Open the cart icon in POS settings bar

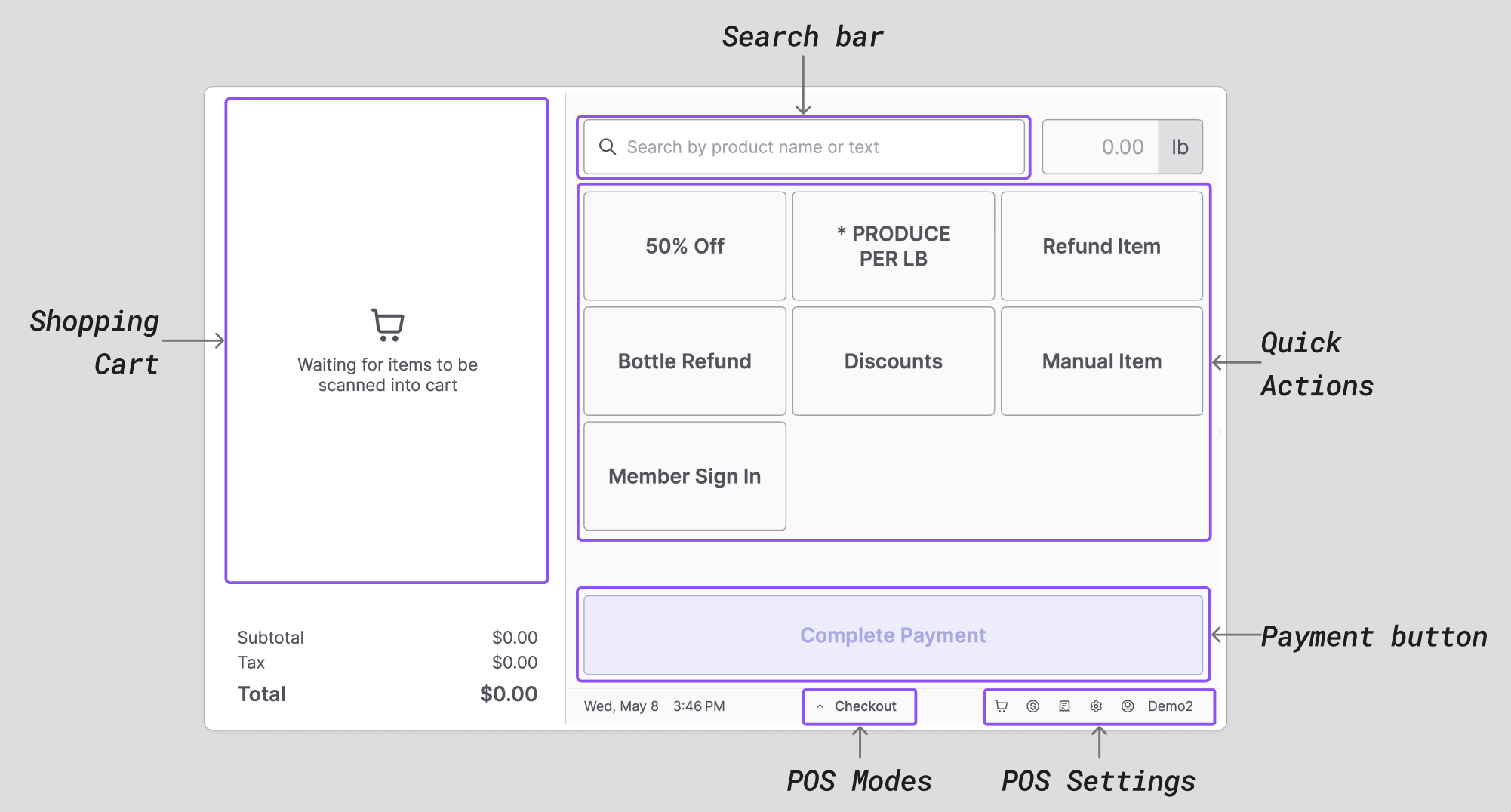(x=1002, y=706)
